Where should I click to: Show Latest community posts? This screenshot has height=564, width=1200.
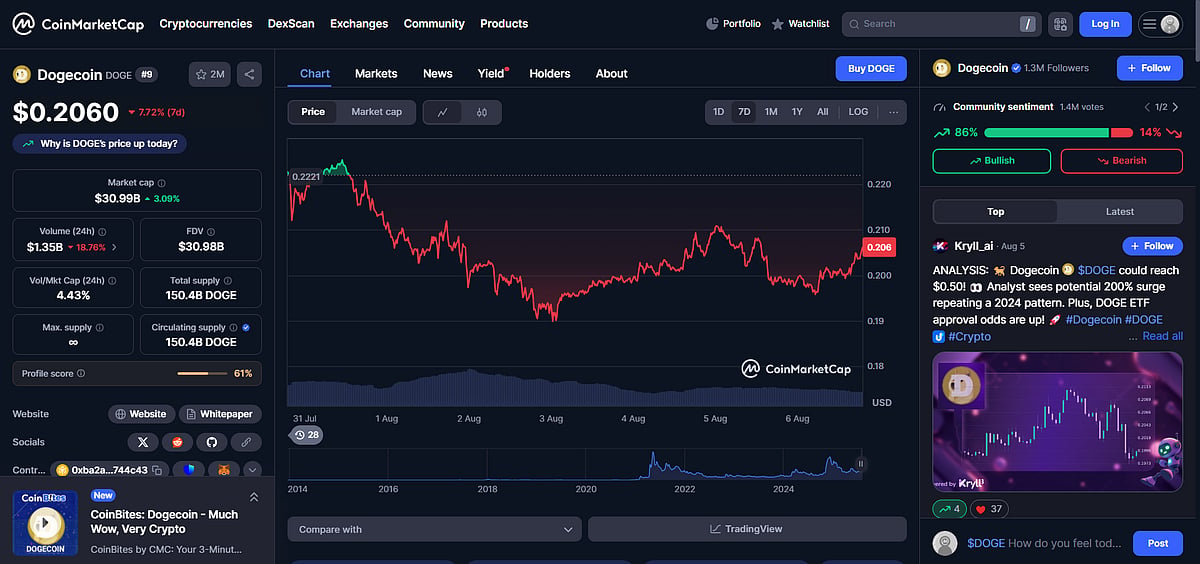1120,211
